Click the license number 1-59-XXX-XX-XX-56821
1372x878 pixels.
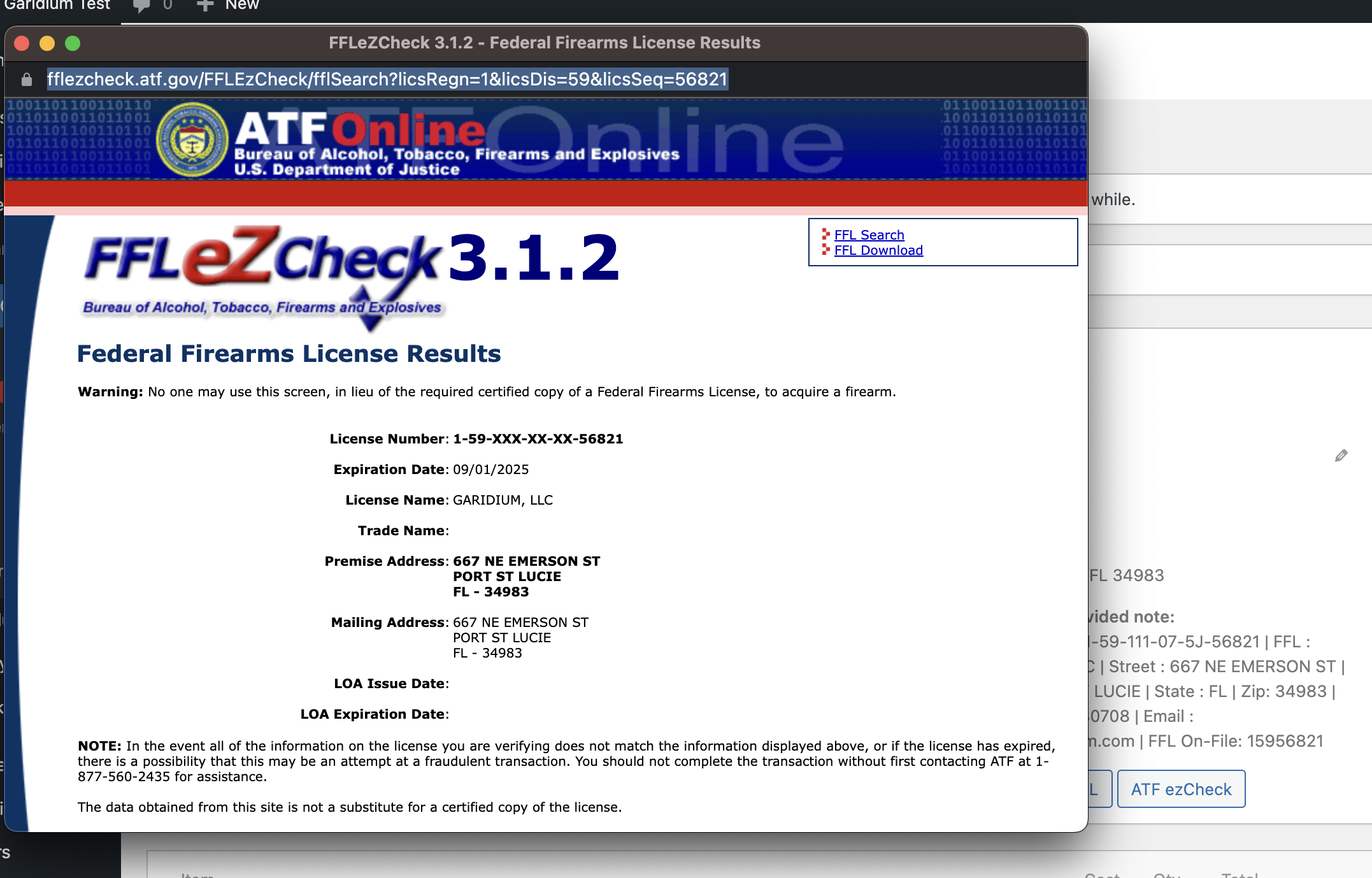(538, 439)
